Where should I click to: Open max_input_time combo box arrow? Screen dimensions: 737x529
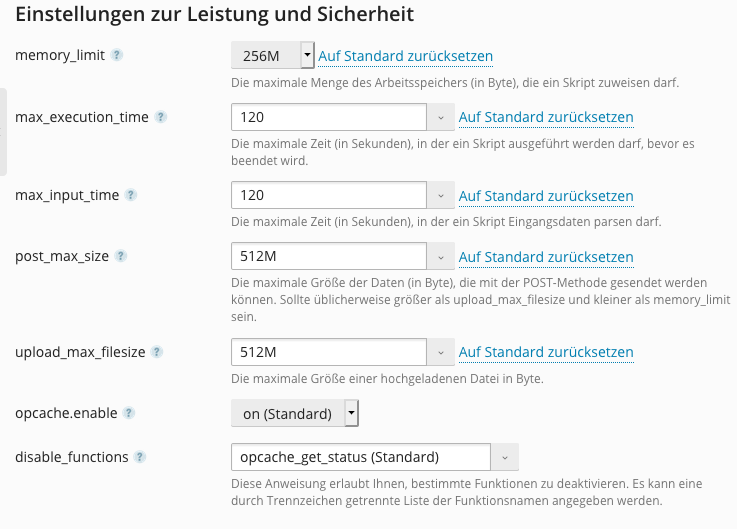click(x=442, y=196)
